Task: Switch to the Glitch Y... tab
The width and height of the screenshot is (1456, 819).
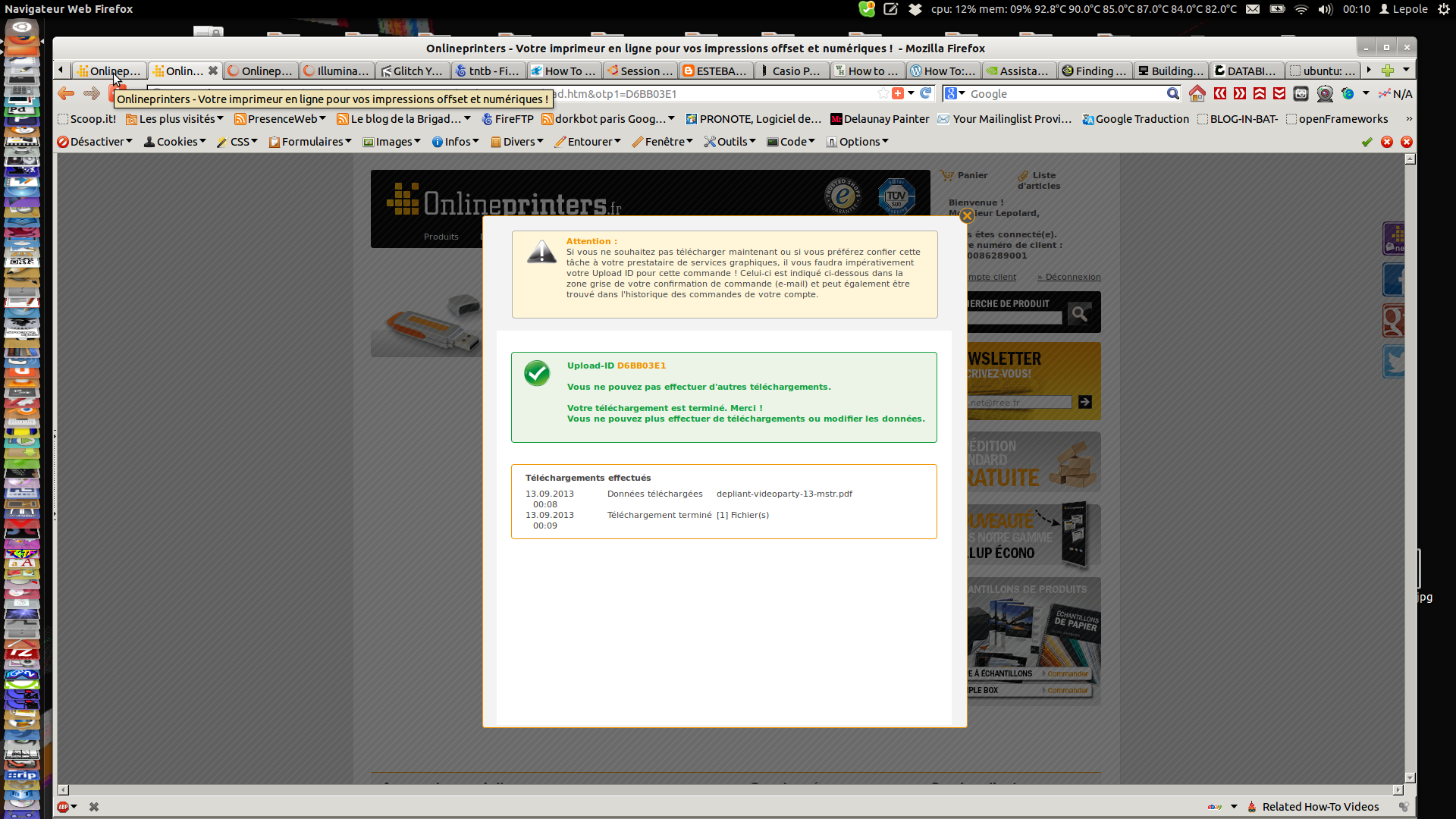Action: tap(412, 71)
